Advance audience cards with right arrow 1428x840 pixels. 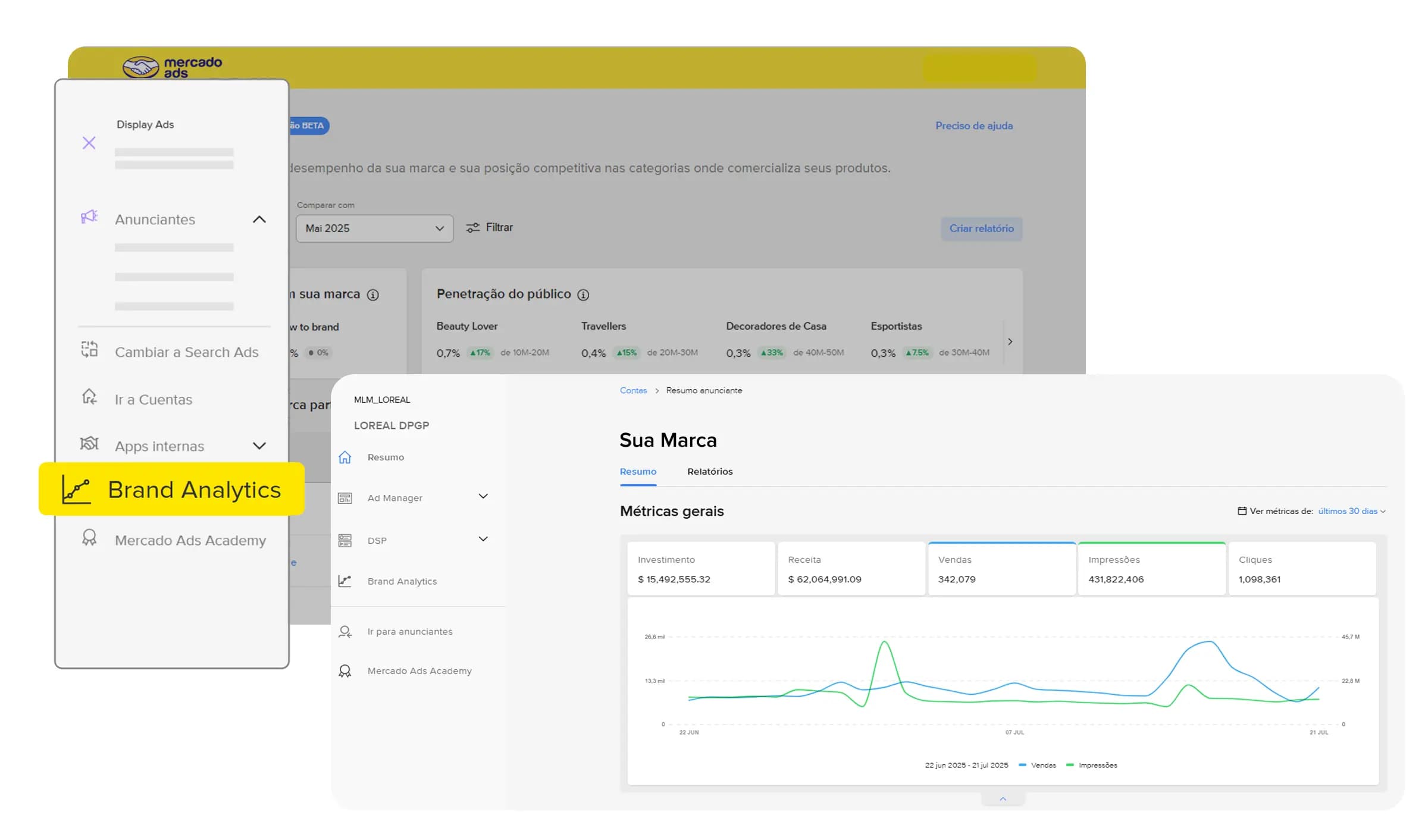(1010, 341)
